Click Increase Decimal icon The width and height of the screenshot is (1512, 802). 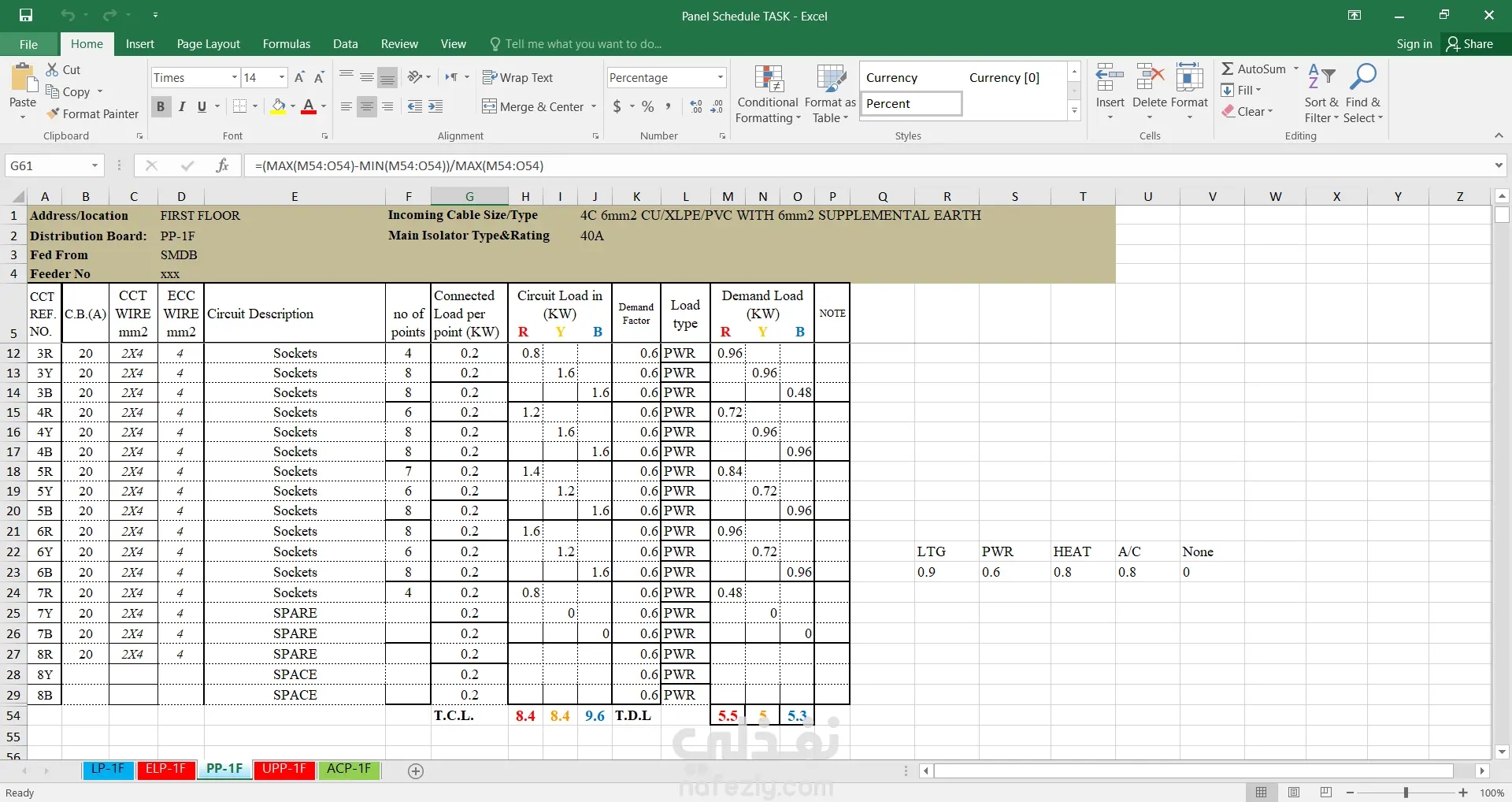pyautogui.click(x=696, y=106)
